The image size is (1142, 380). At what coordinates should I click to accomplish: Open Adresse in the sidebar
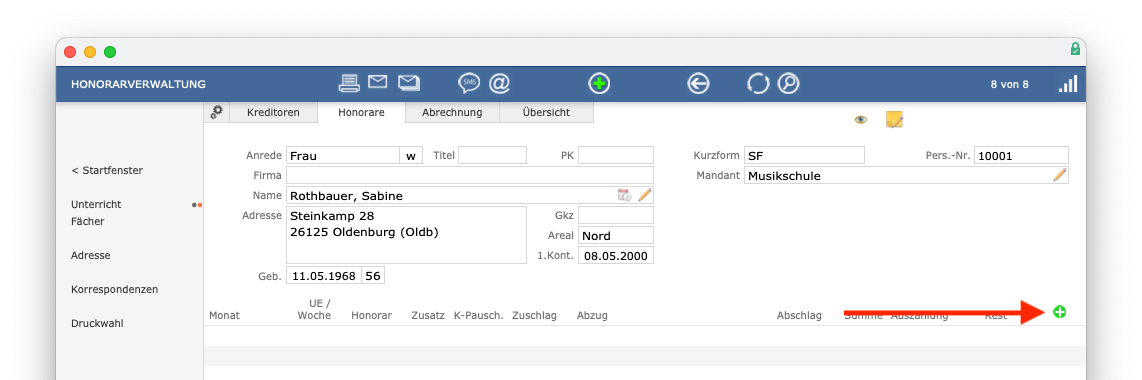[x=91, y=256]
